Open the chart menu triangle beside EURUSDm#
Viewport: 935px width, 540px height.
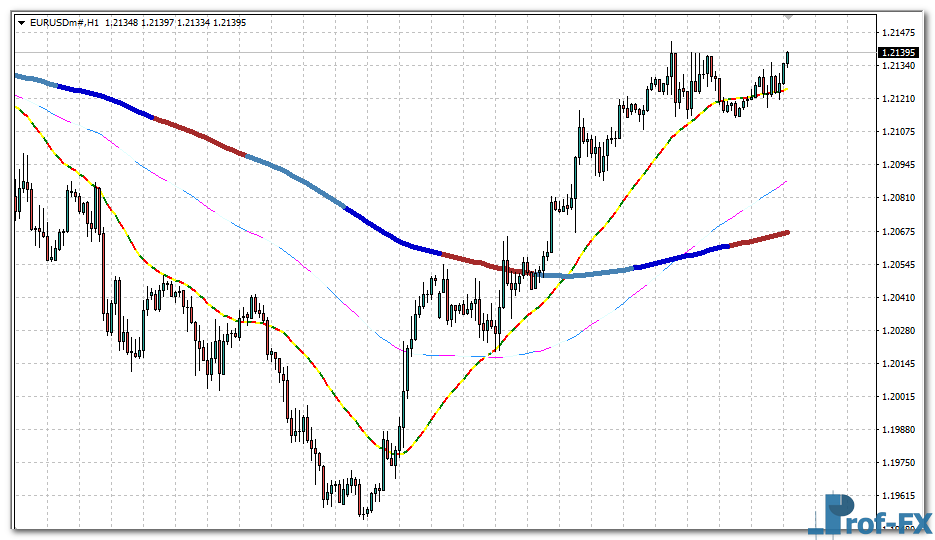pyautogui.click(x=21, y=21)
